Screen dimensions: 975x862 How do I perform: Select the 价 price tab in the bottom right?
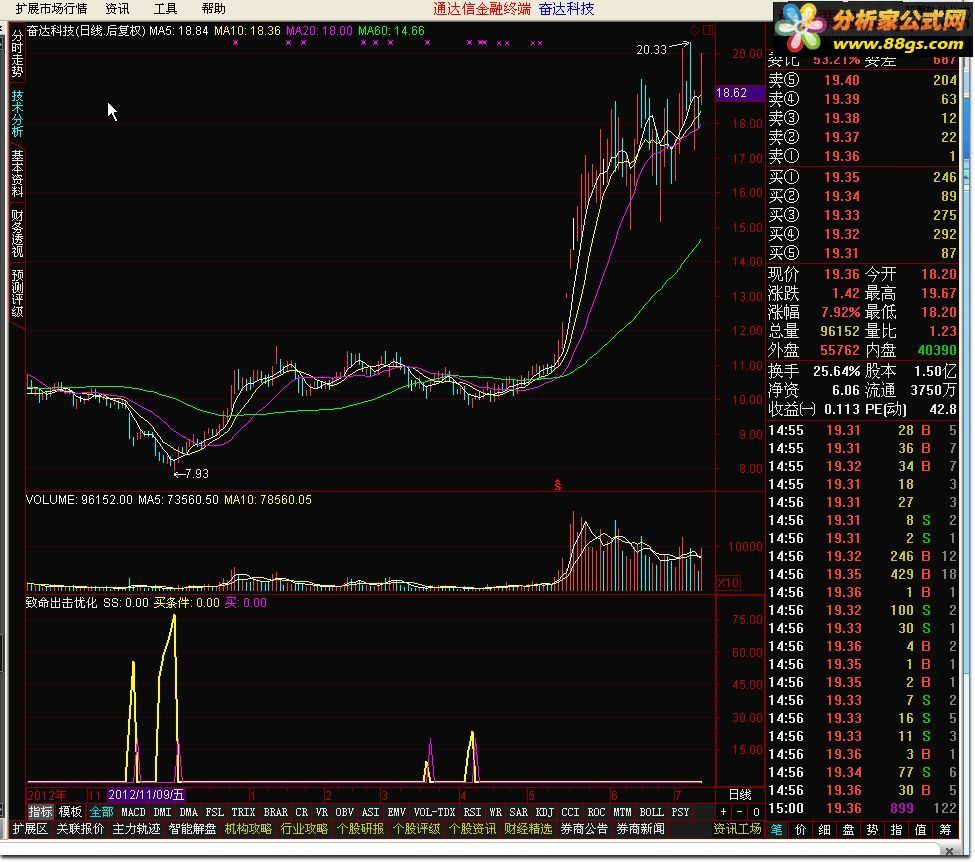(800, 829)
